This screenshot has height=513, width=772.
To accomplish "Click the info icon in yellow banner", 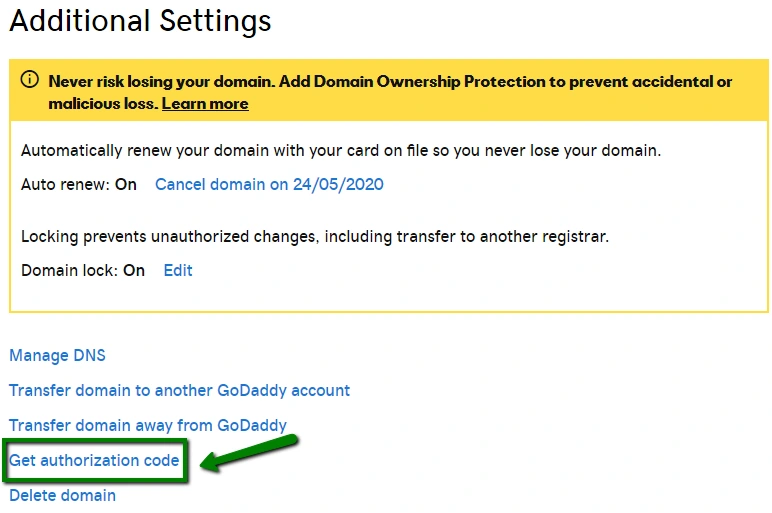I will coord(30,81).
